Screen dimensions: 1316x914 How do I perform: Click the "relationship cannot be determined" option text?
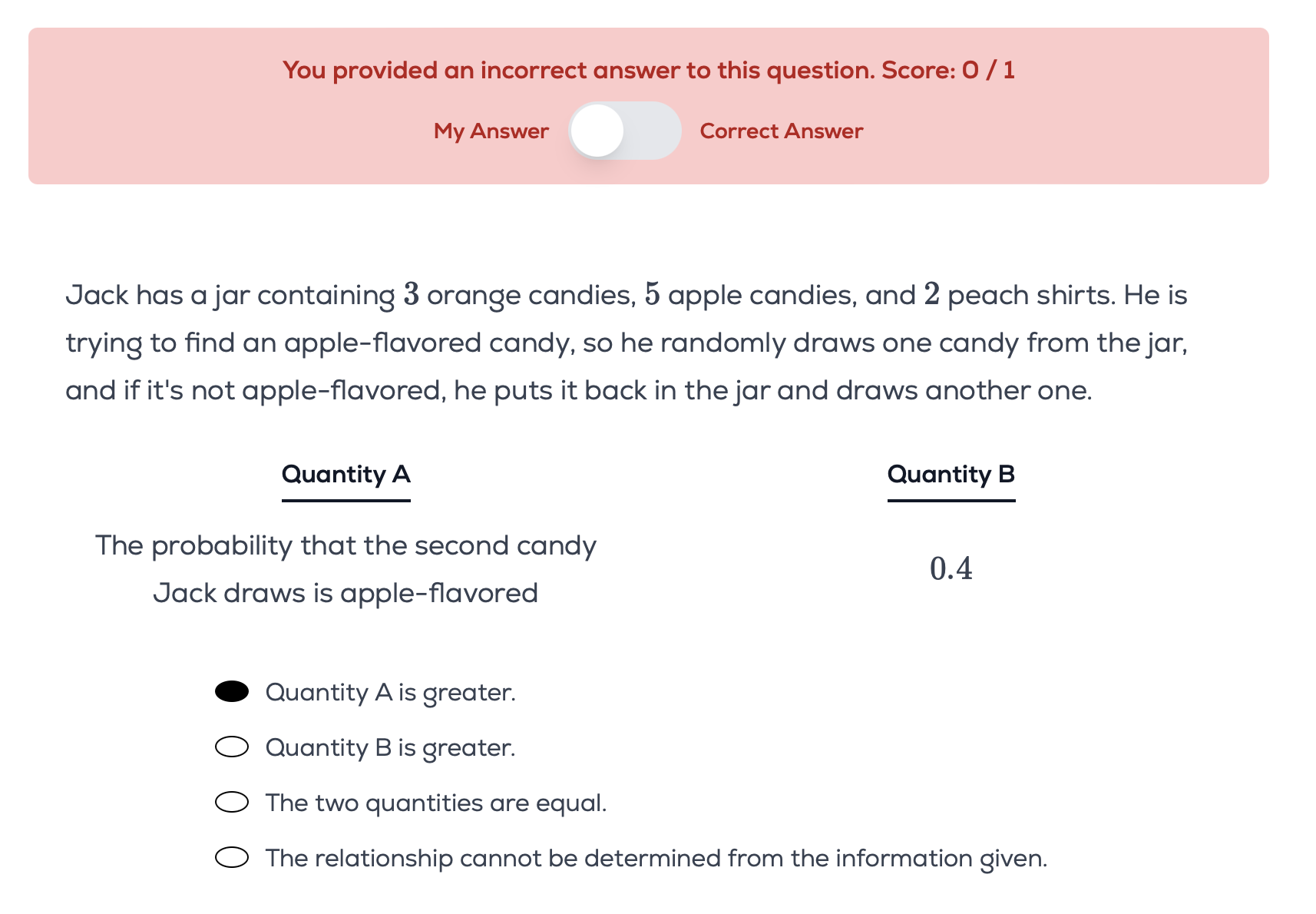click(x=656, y=859)
